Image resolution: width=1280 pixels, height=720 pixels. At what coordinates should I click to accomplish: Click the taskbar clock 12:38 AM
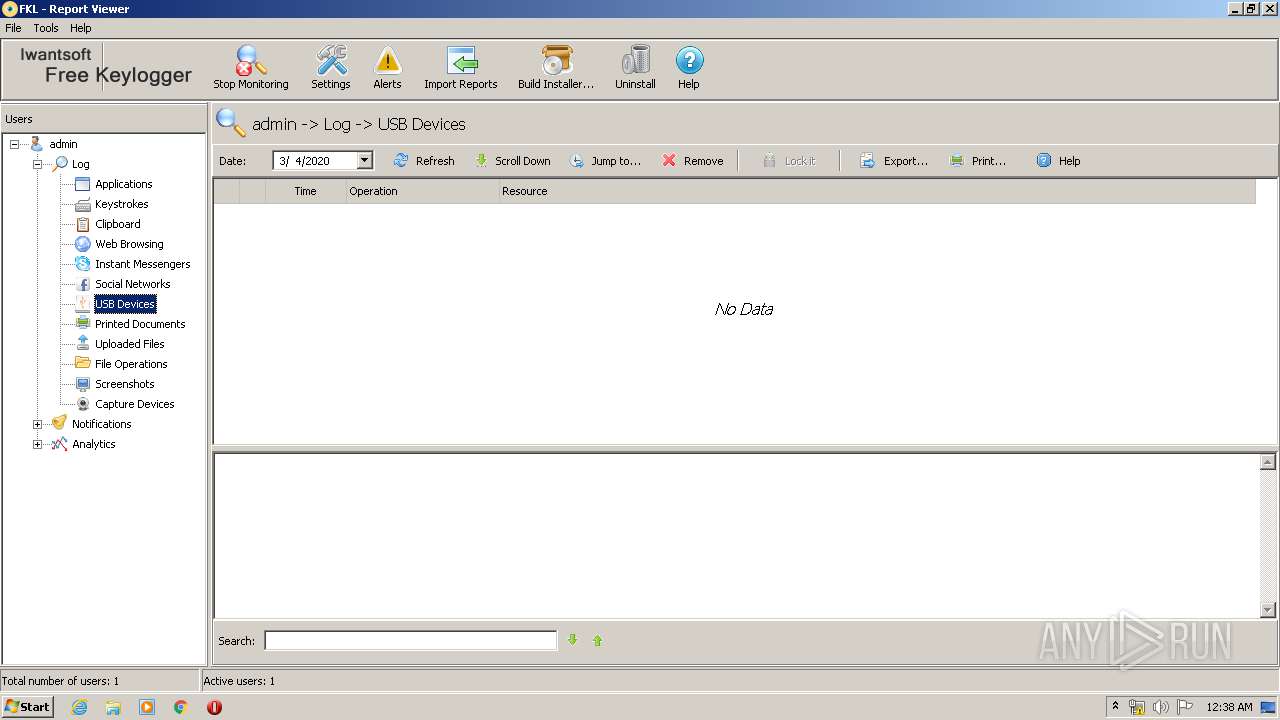pos(1229,707)
